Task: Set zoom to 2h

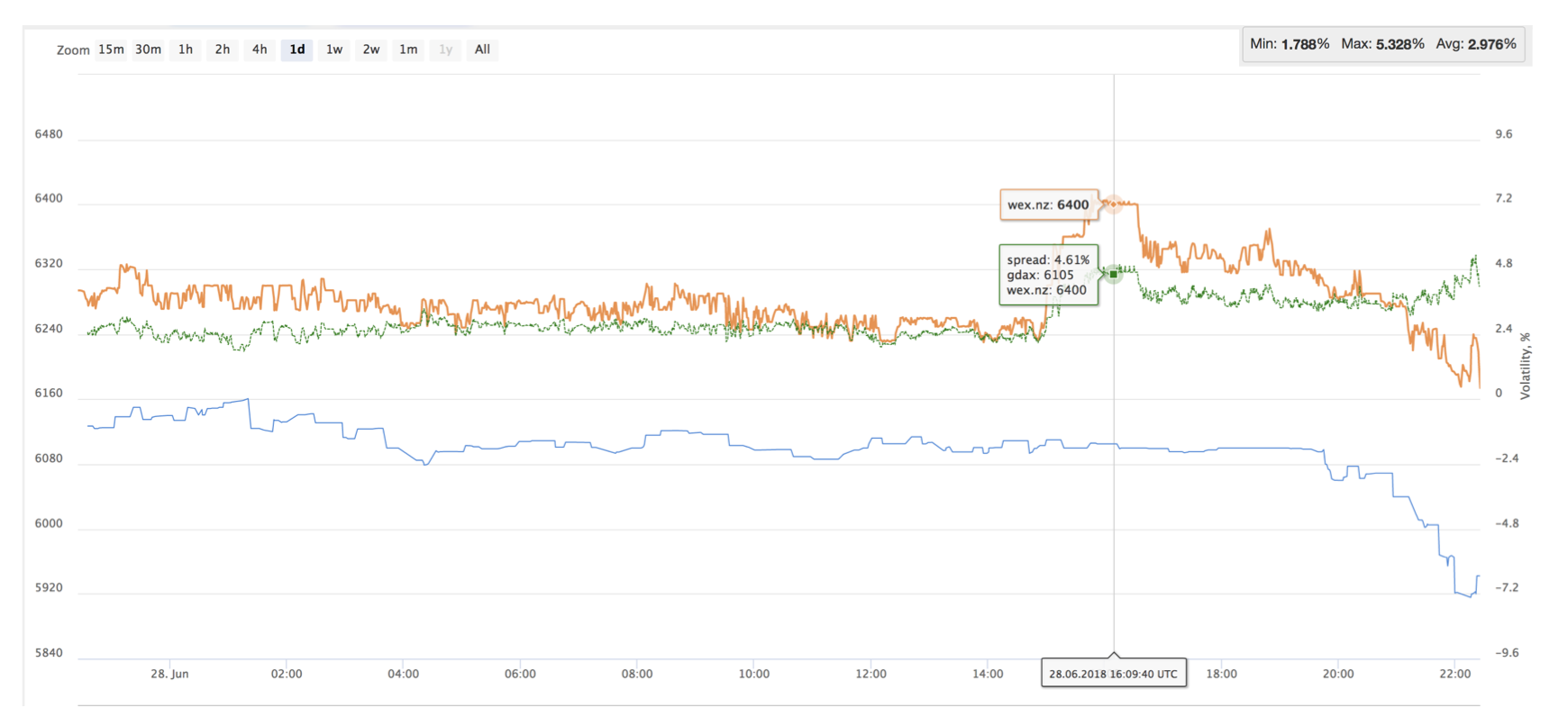Action: click(x=223, y=50)
